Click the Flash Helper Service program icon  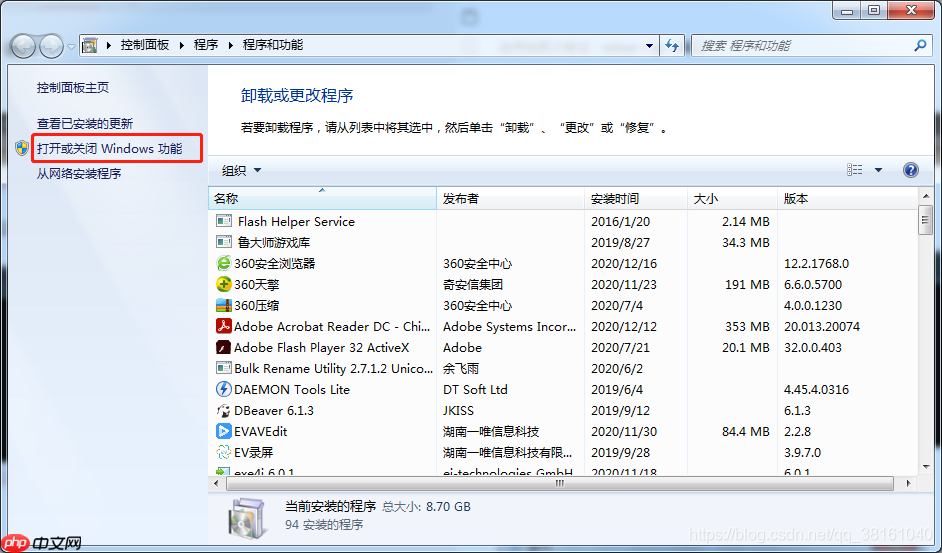point(223,221)
